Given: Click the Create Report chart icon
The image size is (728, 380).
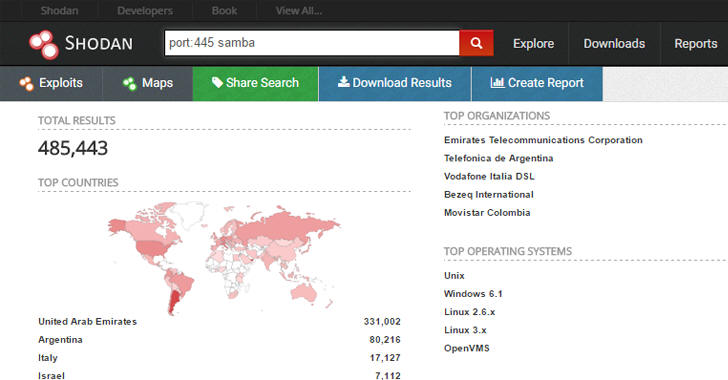Looking at the screenshot, I should pos(497,82).
